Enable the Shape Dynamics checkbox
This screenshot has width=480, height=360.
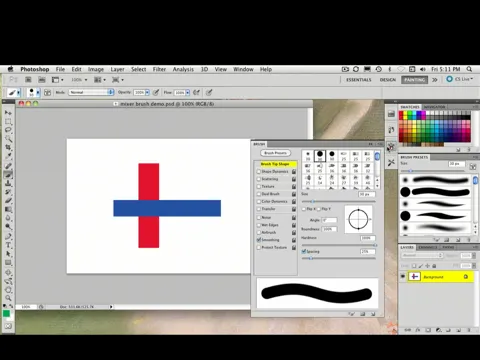coord(259,171)
